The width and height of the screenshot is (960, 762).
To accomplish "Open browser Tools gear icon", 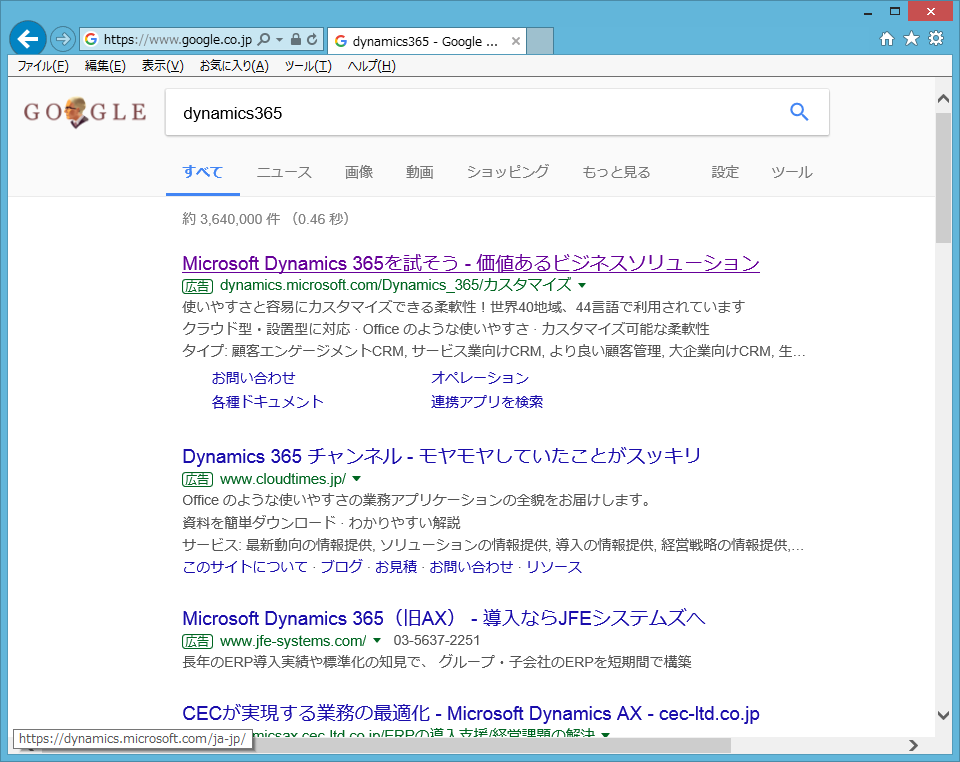I will click(x=936, y=39).
